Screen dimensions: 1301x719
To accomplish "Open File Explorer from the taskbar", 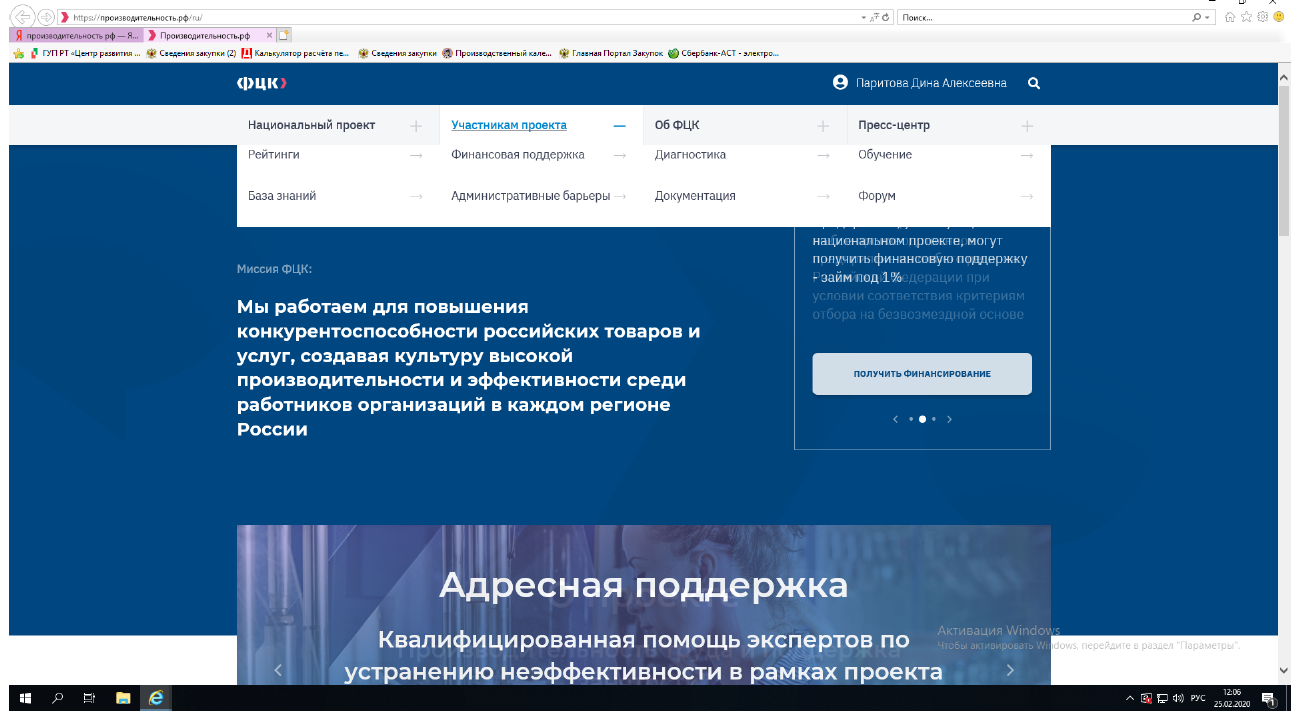I will 123,698.
